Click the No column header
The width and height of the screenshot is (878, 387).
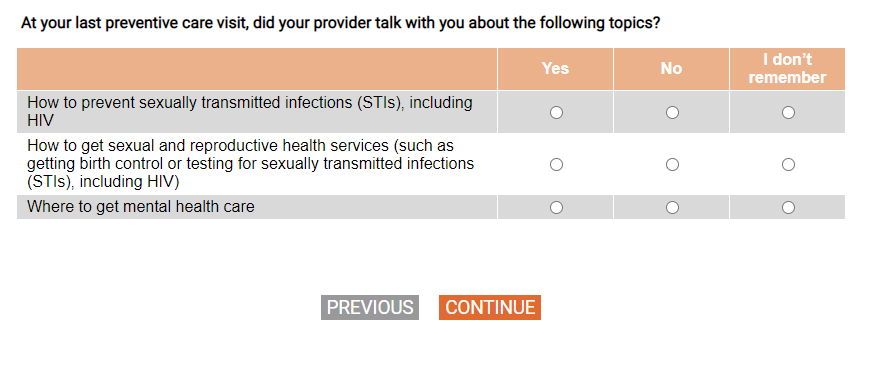(x=671, y=69)
